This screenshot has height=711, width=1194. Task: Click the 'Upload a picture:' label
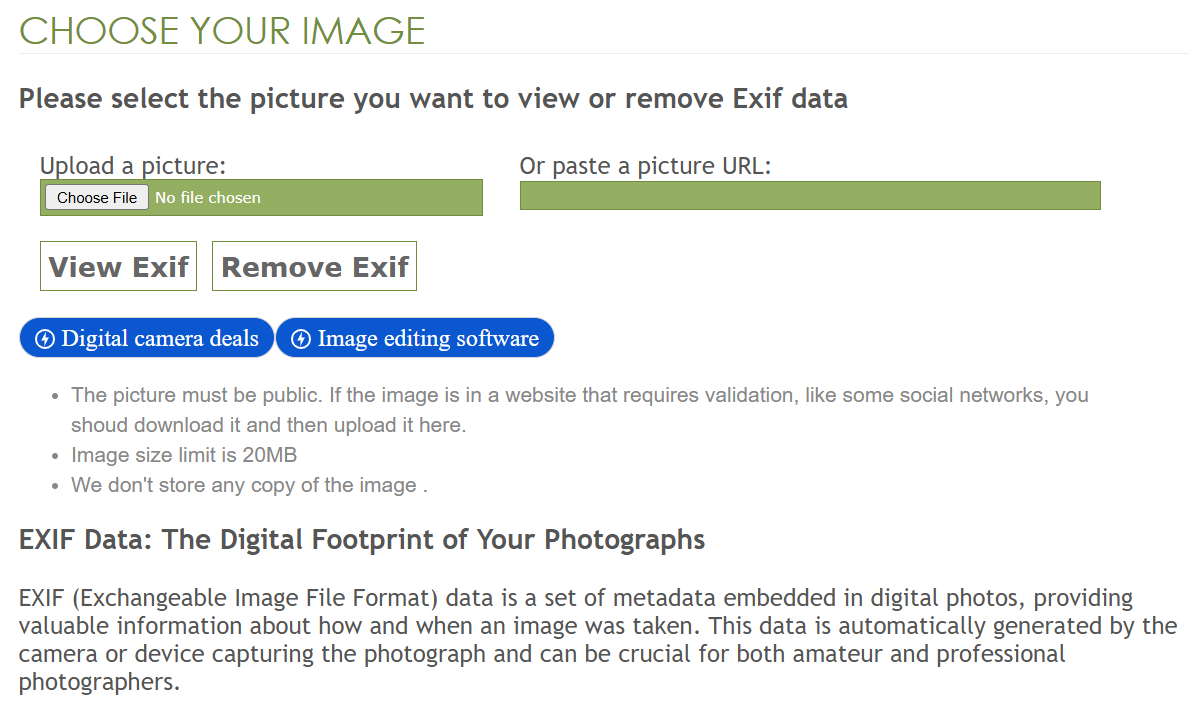pos(133,166)
